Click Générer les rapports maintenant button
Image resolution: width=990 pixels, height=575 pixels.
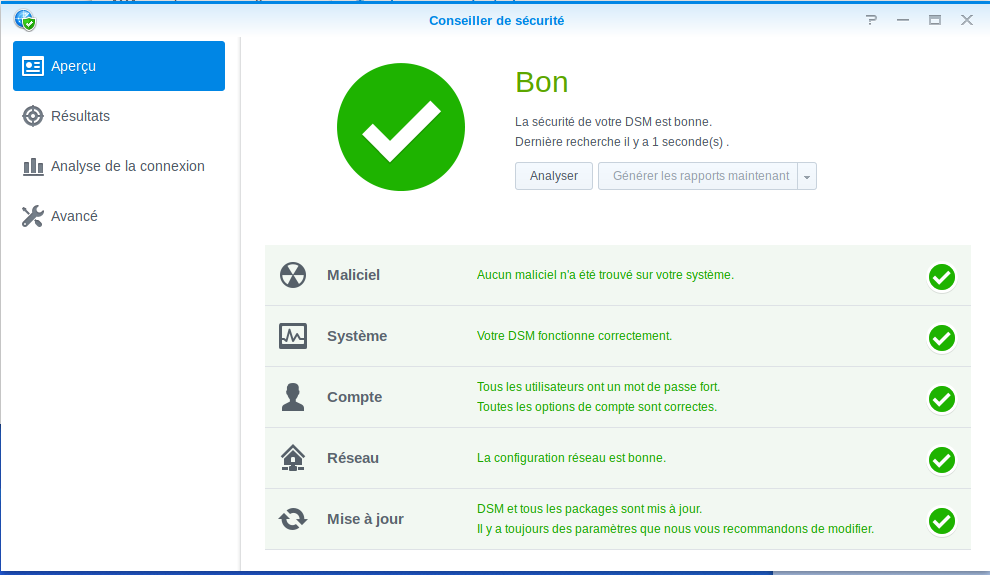[700, 176]
